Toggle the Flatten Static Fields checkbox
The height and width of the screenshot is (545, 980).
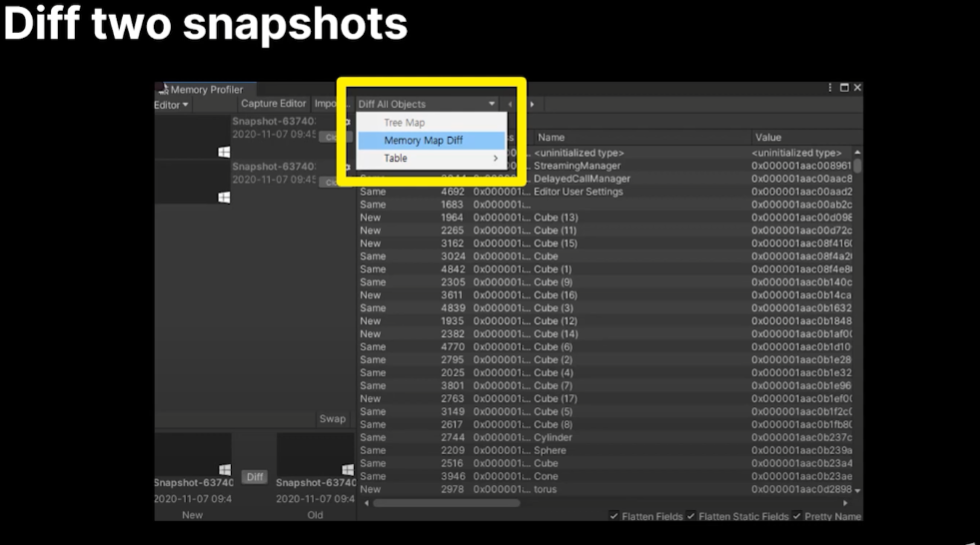[x=691, y=516]
